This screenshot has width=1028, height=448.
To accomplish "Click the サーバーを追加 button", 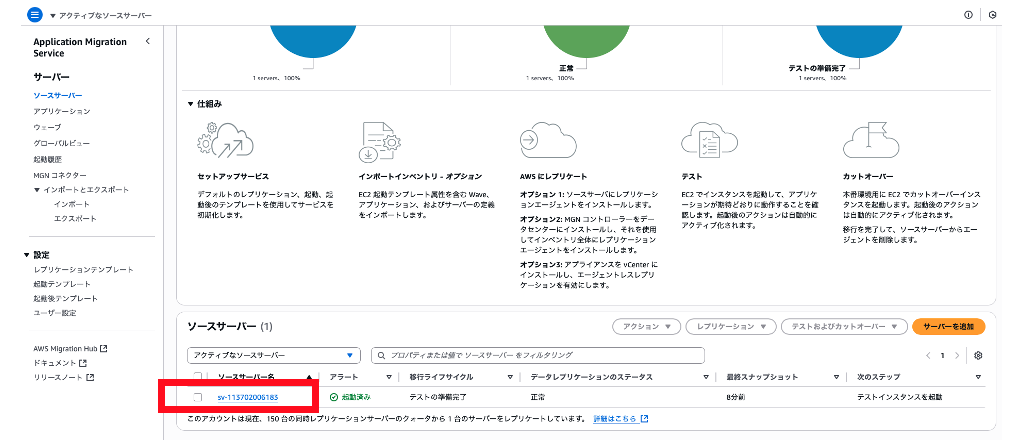I will (x=949, y=327).
